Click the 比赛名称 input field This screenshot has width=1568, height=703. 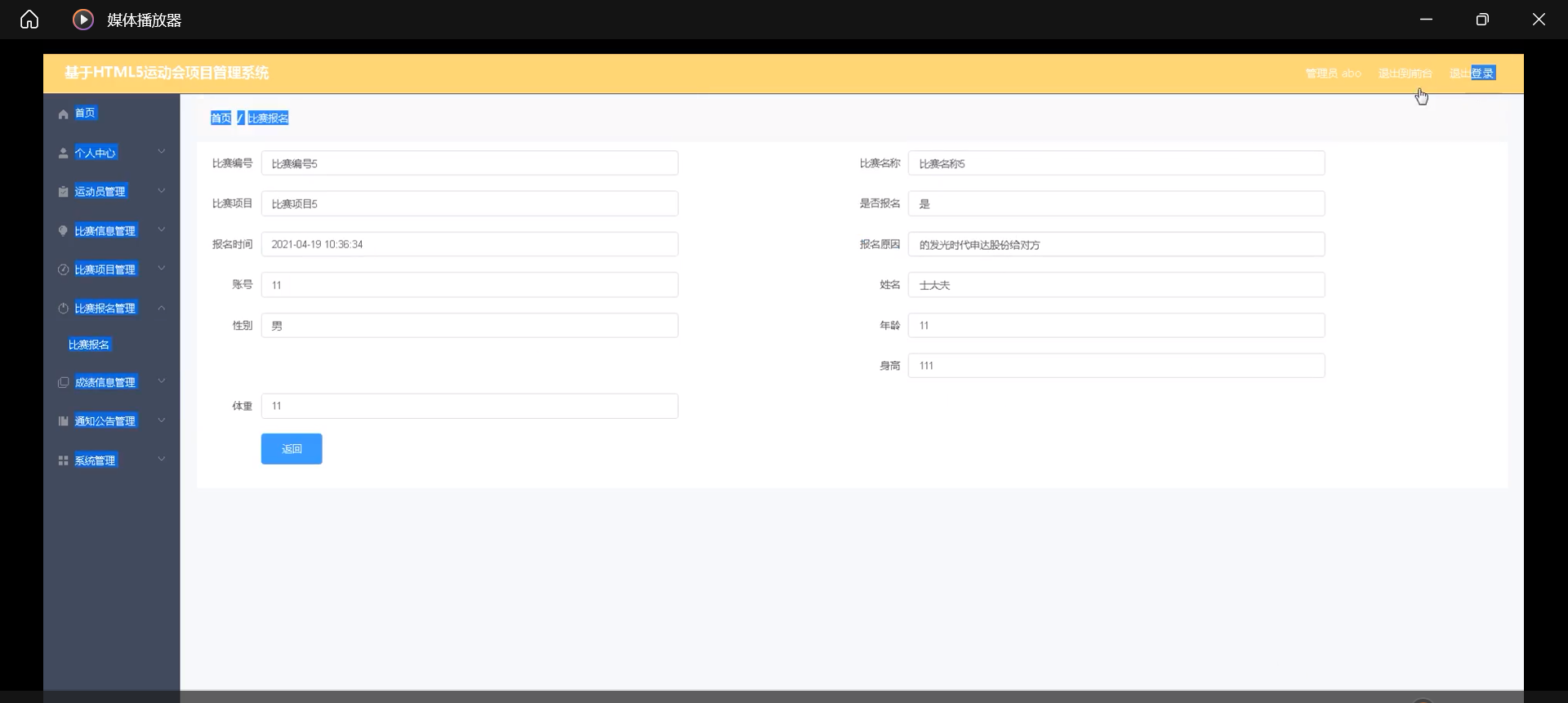coord(1116,163)
